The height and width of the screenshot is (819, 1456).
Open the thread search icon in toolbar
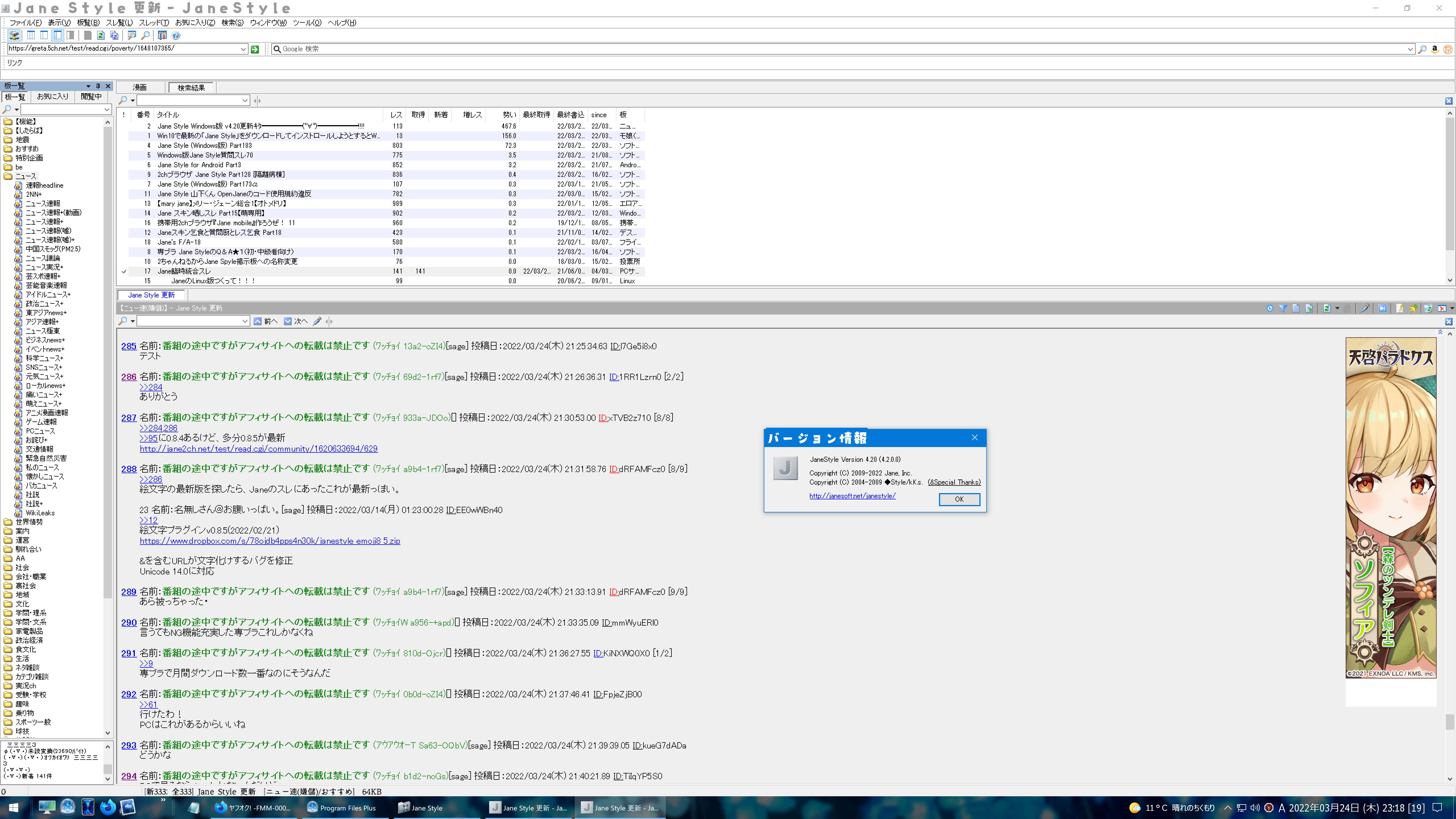132,36
